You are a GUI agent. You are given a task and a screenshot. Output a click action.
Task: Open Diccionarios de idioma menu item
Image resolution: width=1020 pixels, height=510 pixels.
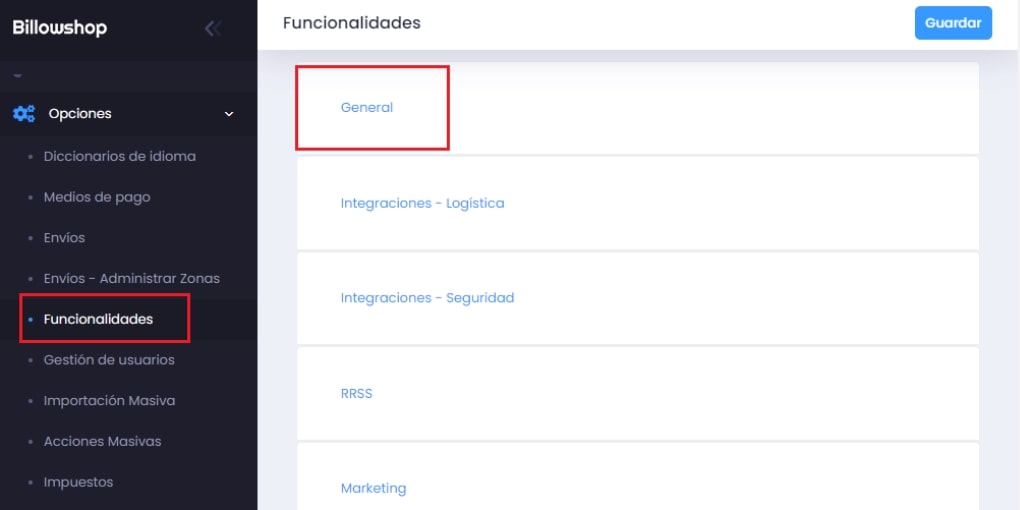pos(119,156)
